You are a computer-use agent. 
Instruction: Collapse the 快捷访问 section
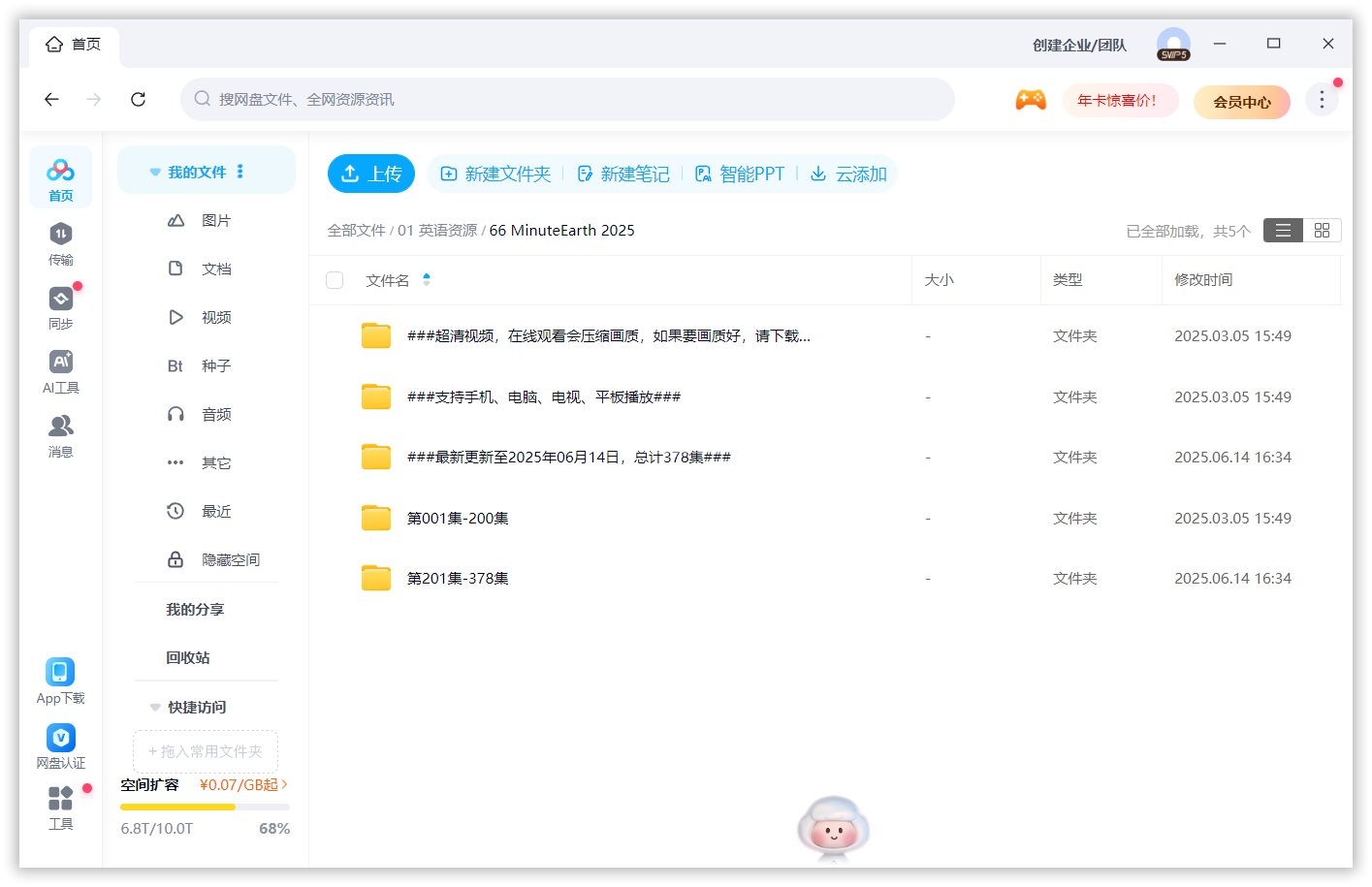[x=155, y=707]
